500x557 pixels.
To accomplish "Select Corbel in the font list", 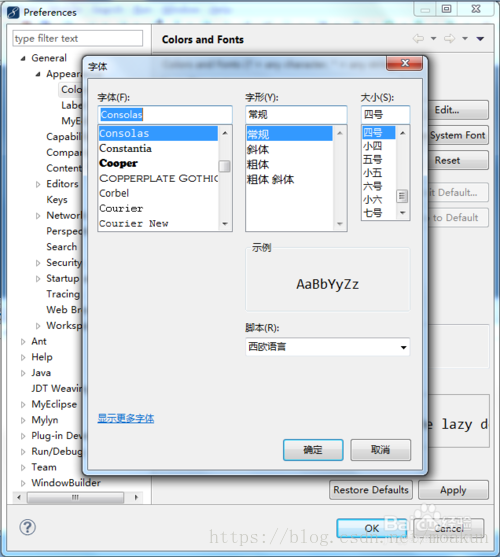I will [x=158, y=193].
